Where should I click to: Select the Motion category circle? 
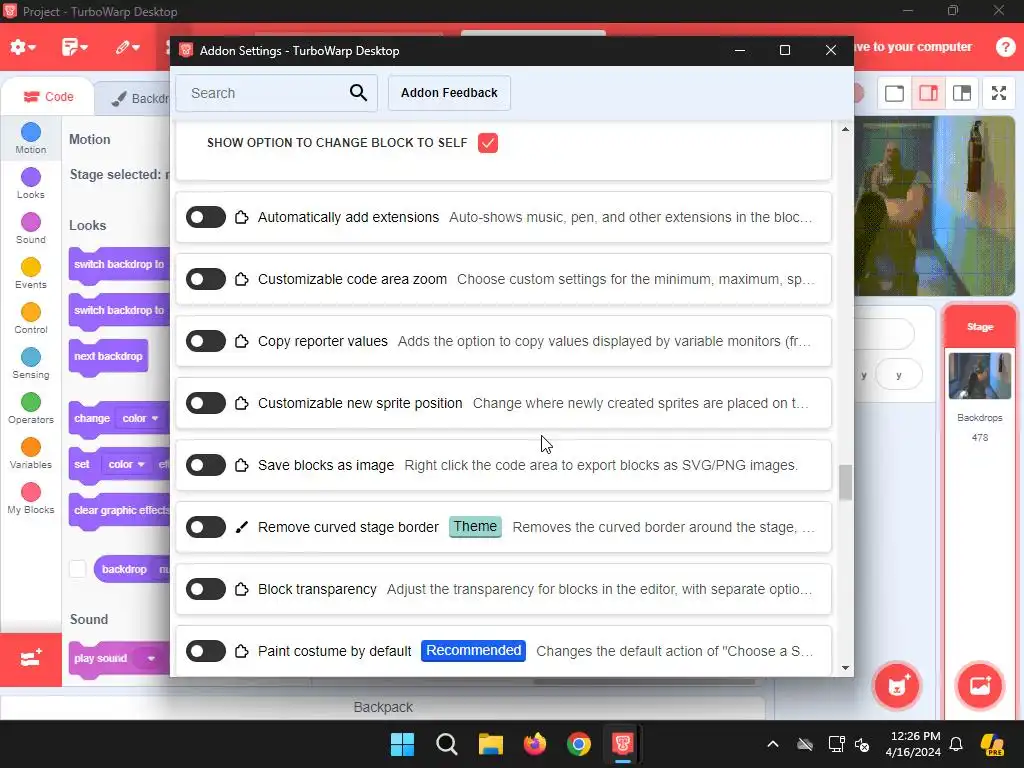tap(31, 132)
